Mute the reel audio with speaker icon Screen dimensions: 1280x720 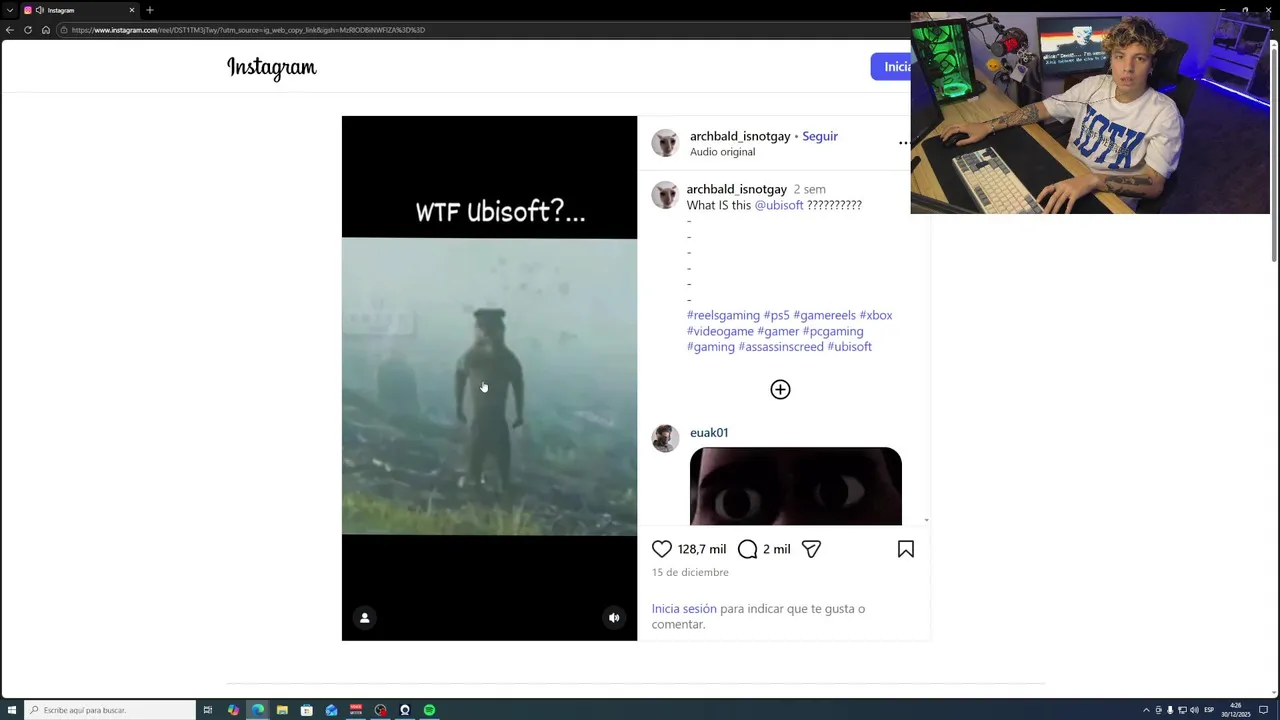[614, 618]
